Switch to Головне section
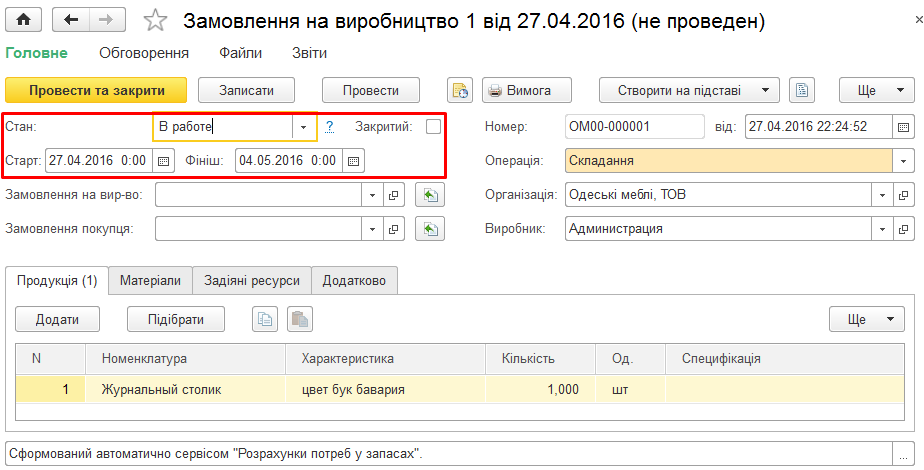The height and width of the screenshot is (470, 924). pos(37,54)
